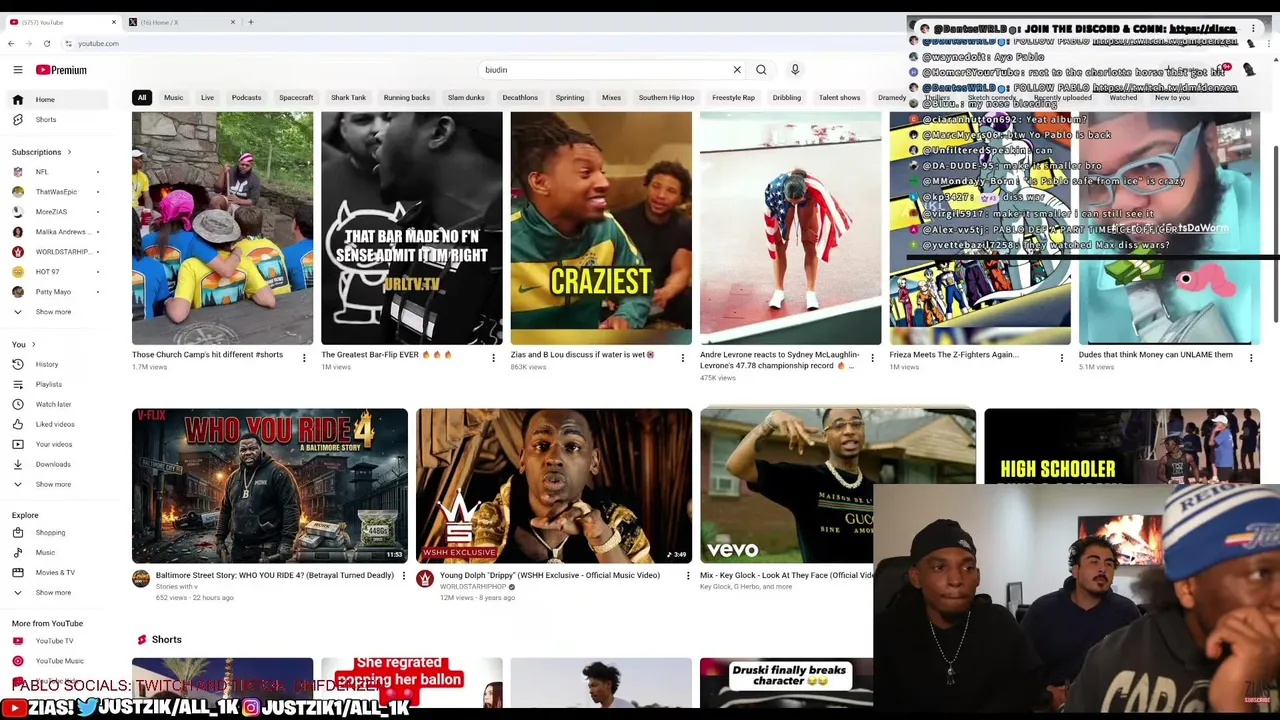1280x720 pixels.
Task: Open options for Baltimore Street Story video
Action: coord(404,576)
